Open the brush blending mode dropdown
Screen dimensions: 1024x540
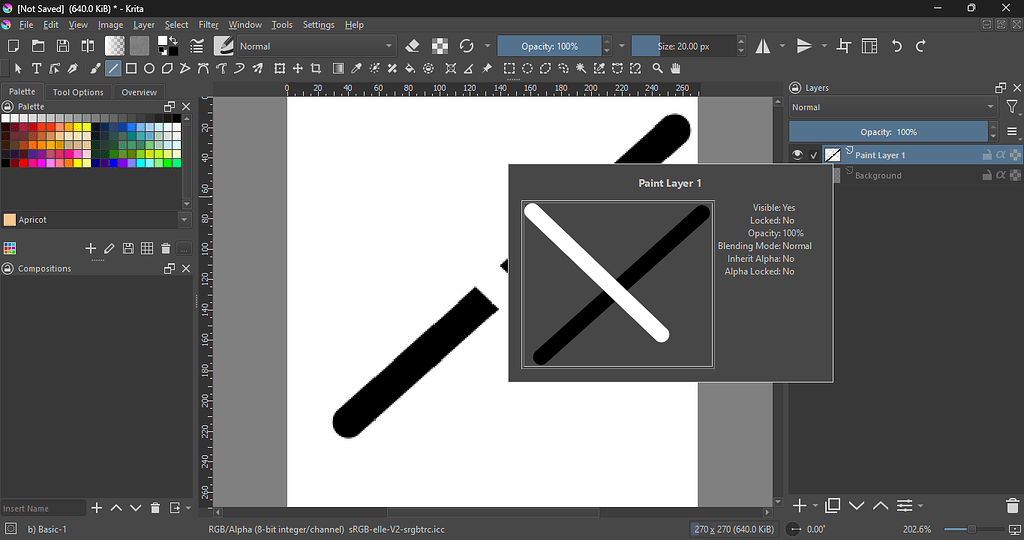(x=316, y=46)
